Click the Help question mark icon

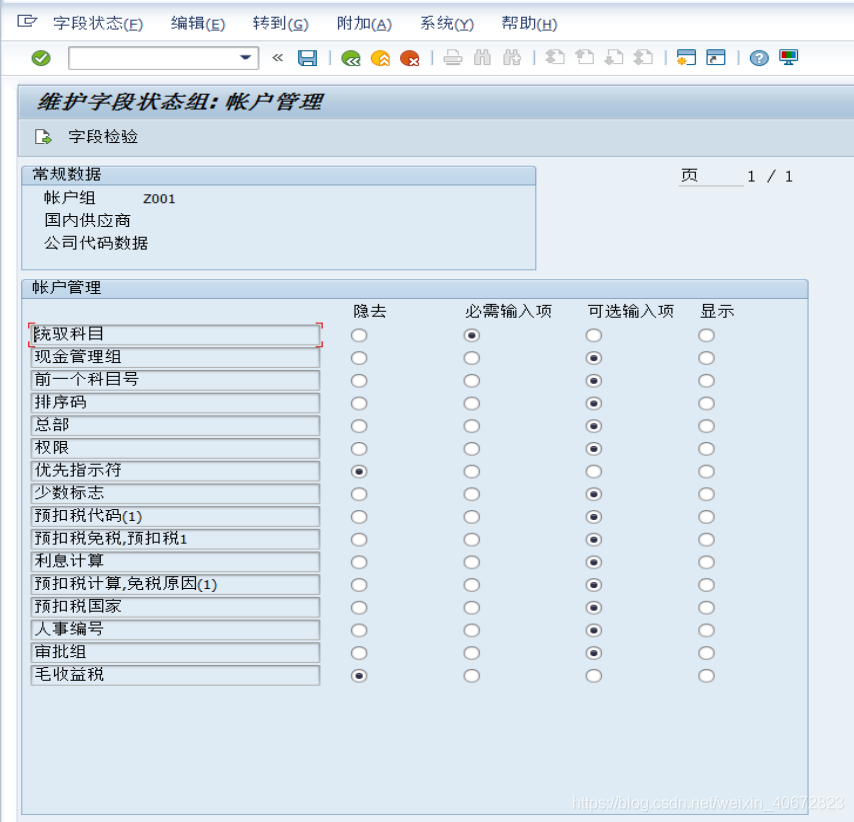(x=758, y=57)
